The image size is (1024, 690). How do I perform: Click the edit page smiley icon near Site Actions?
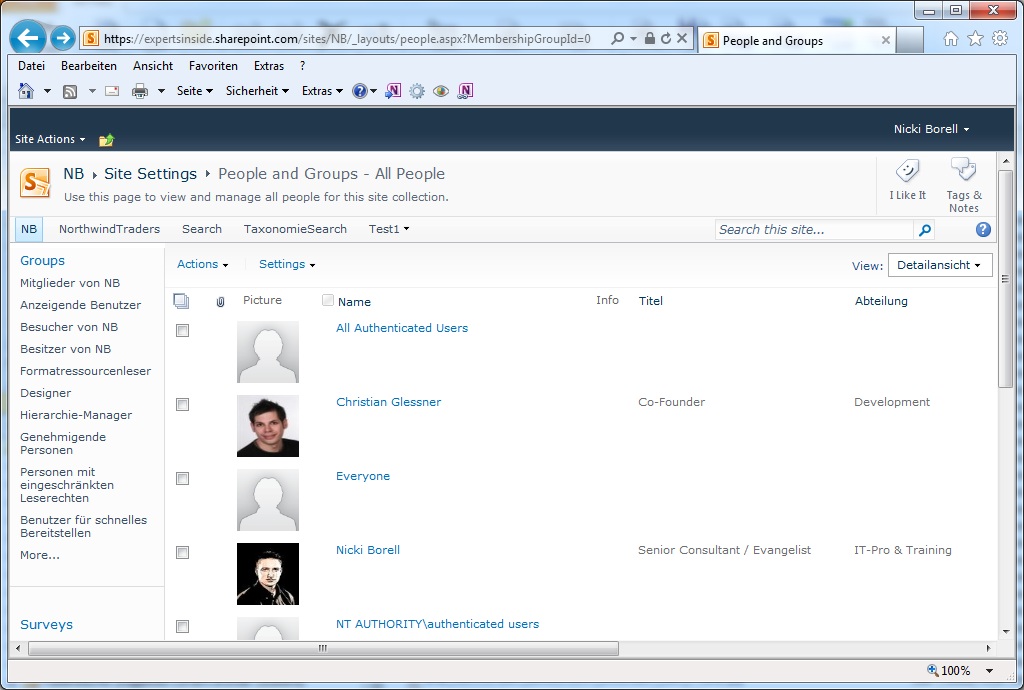(106, 139)
